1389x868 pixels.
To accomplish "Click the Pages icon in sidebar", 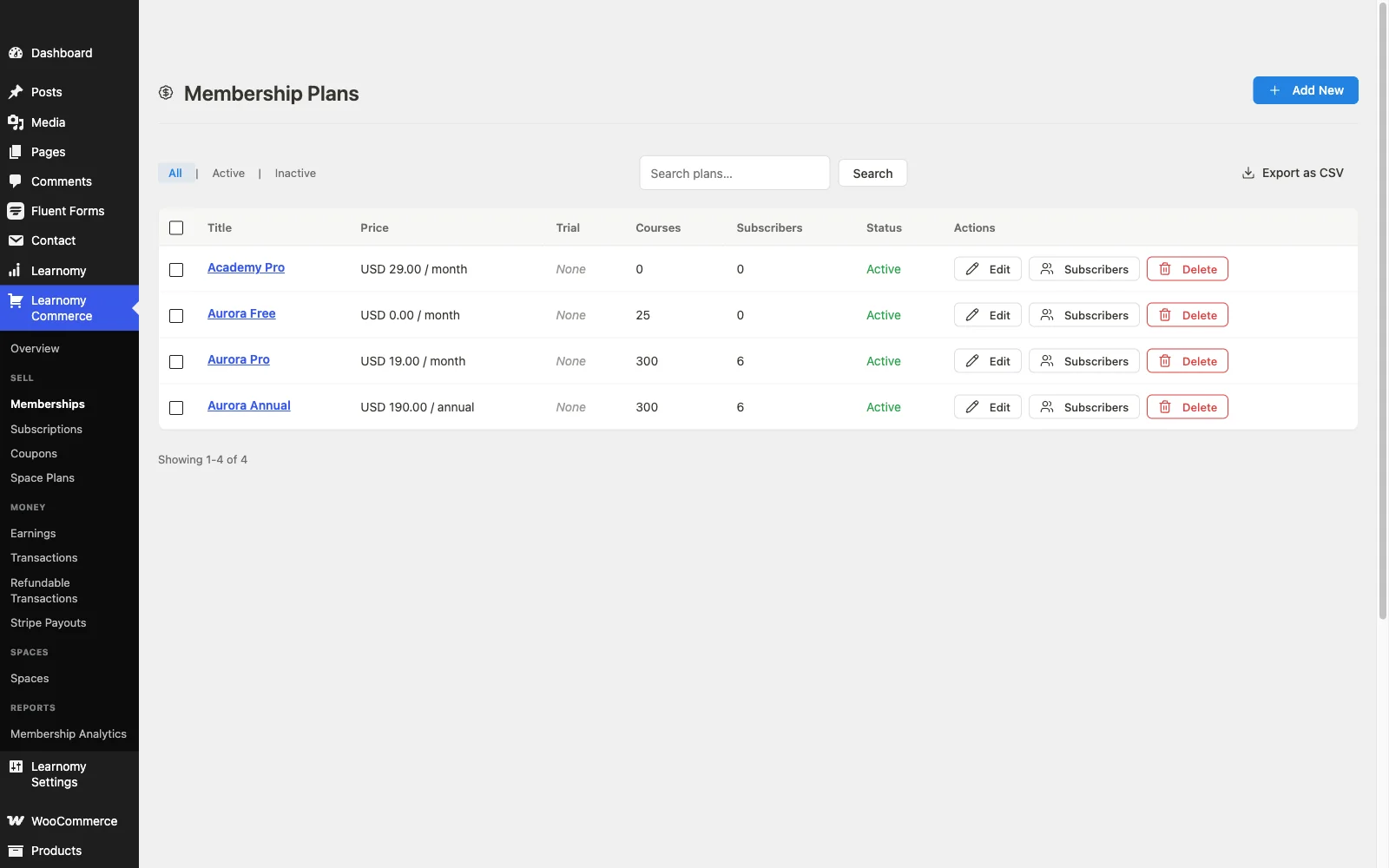I will point(16,152).
